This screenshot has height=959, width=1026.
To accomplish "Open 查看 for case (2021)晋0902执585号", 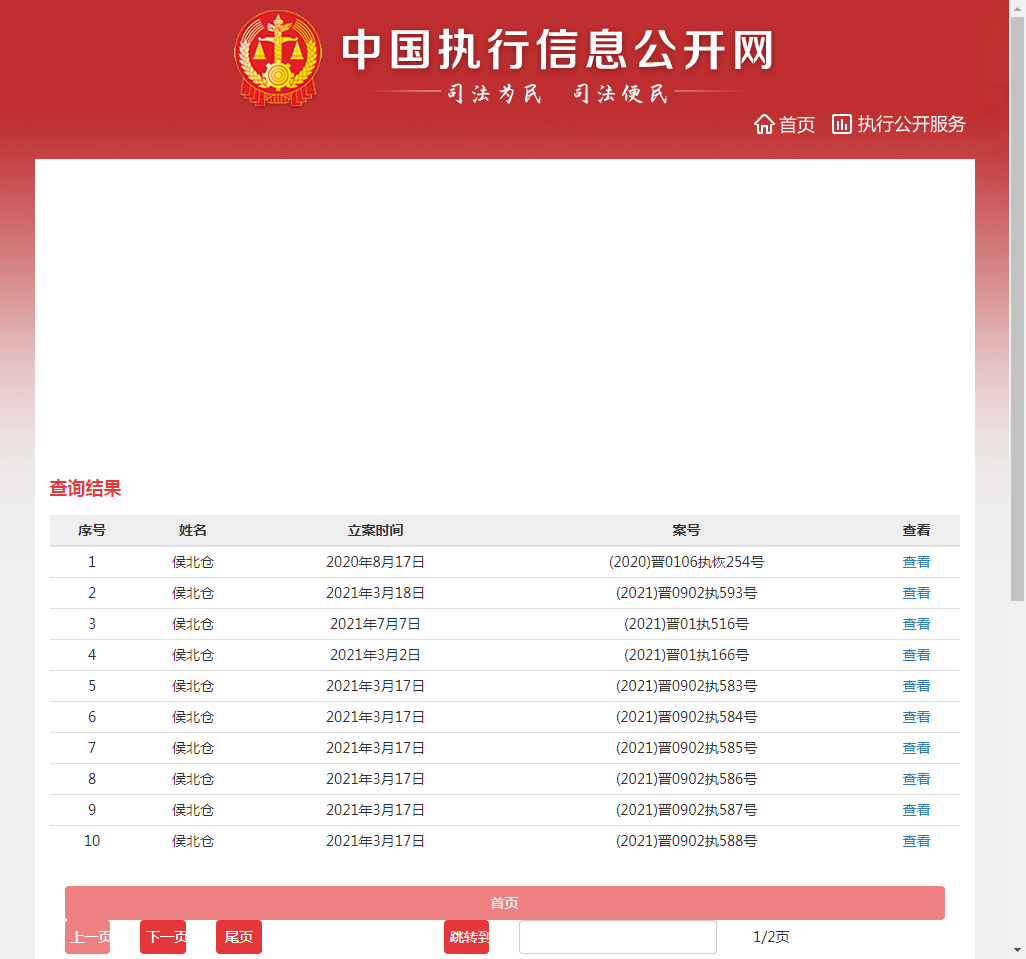I will pyautogui.click(x=916, y=748).
